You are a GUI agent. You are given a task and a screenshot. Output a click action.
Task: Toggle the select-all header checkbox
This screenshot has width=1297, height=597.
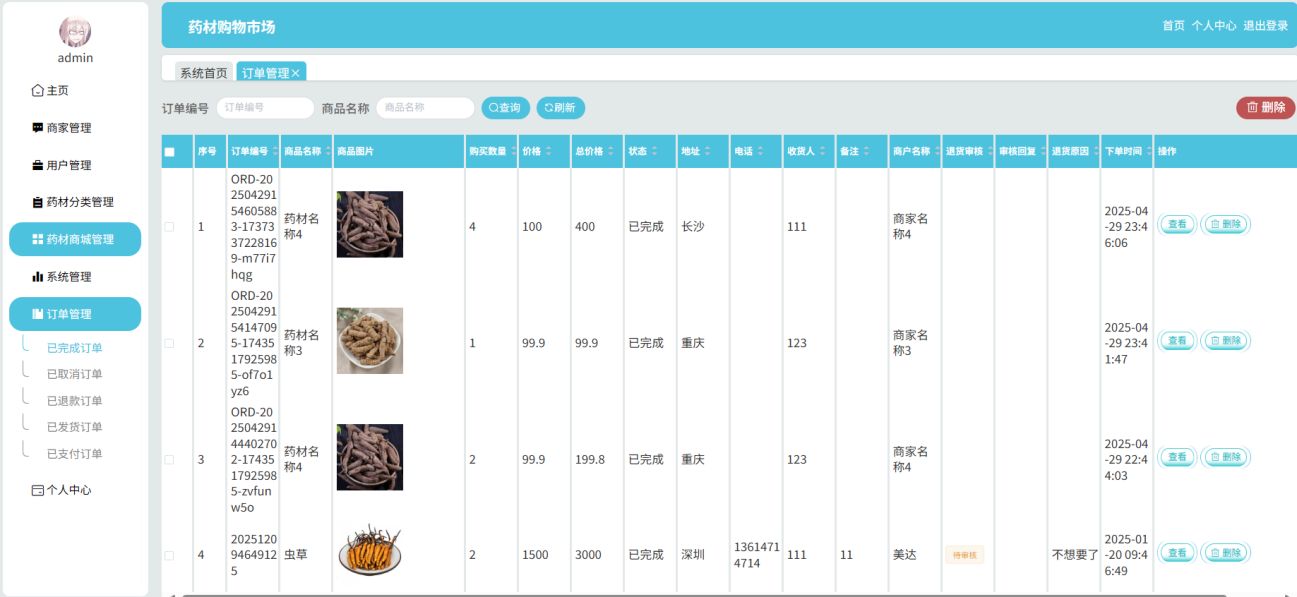click(169, 152)
